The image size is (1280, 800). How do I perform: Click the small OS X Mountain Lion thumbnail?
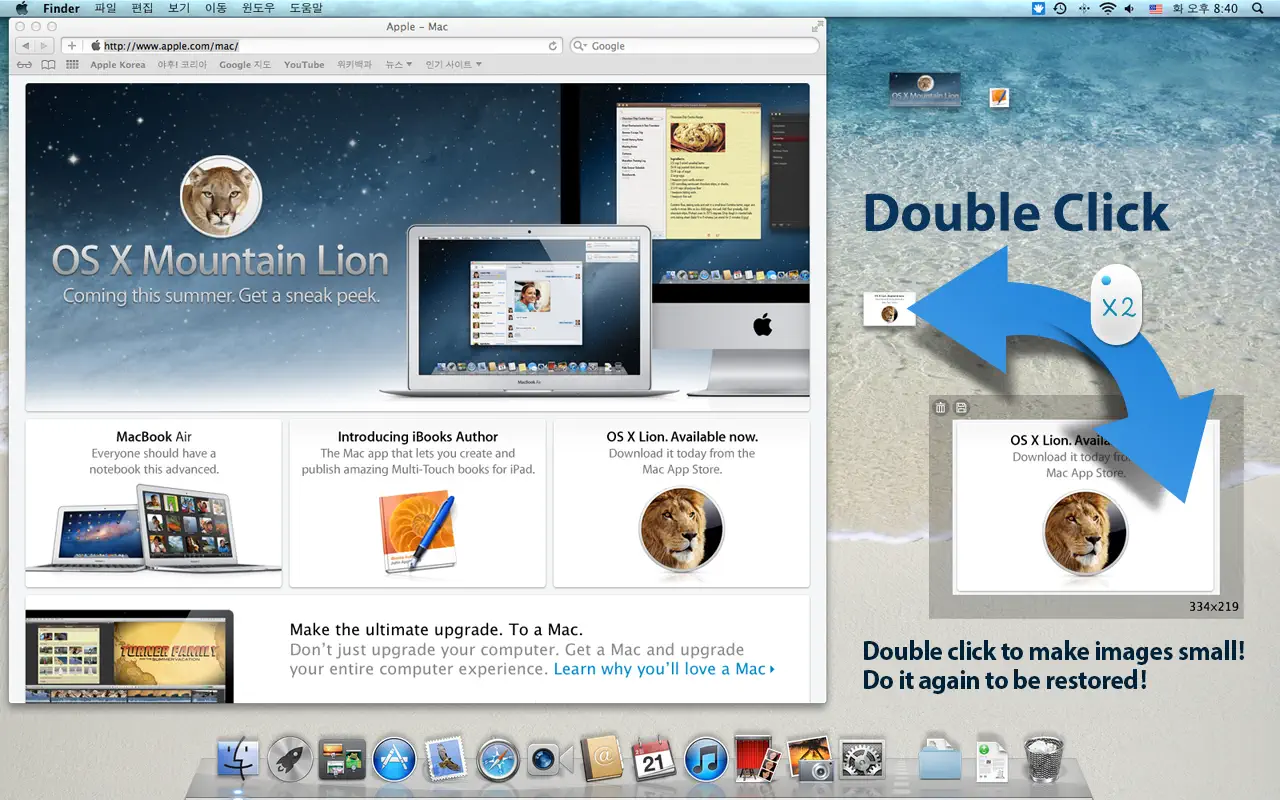coord(925,89)
